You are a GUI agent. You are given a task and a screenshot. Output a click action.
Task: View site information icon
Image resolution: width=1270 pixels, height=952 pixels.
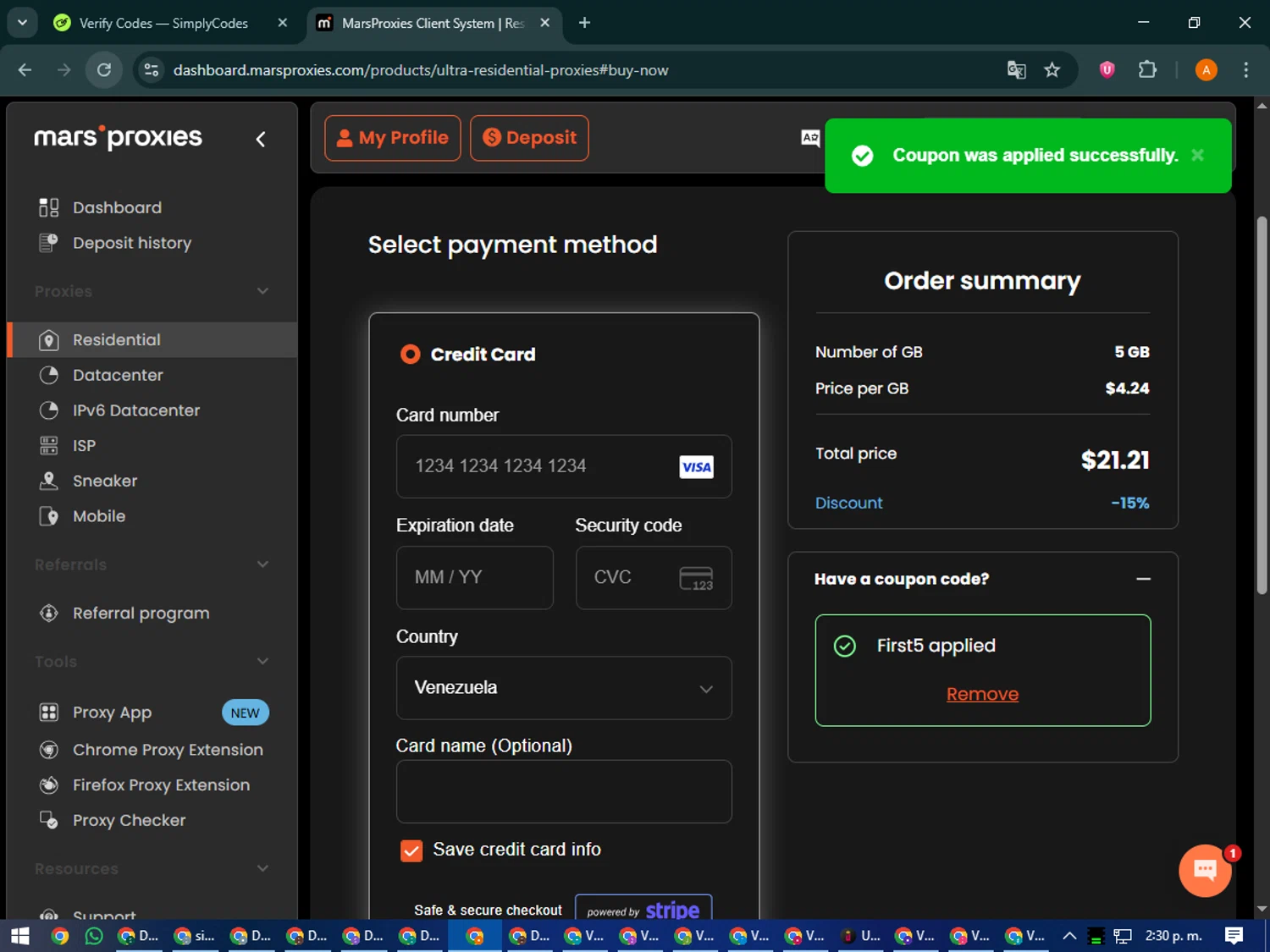coord(152,70)
